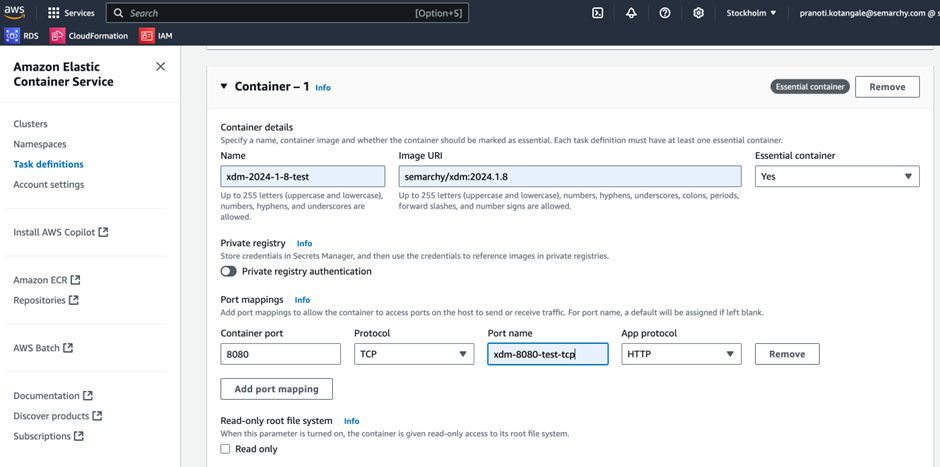Open the Stockholm region dropdown
Screen dimensions: 940x467
point(751,13)
